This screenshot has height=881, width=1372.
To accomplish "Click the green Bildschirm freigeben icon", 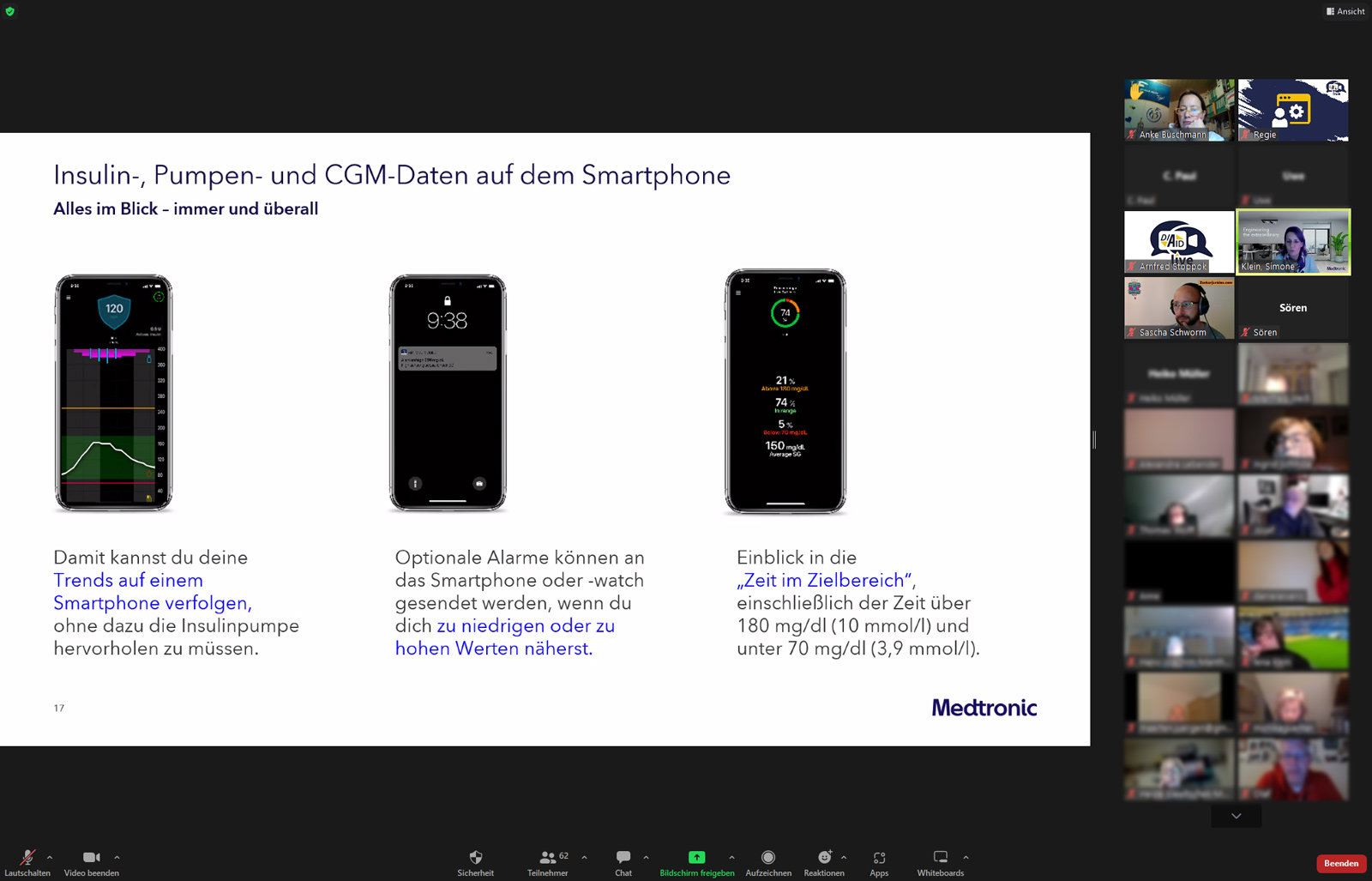I will point(696,857).
